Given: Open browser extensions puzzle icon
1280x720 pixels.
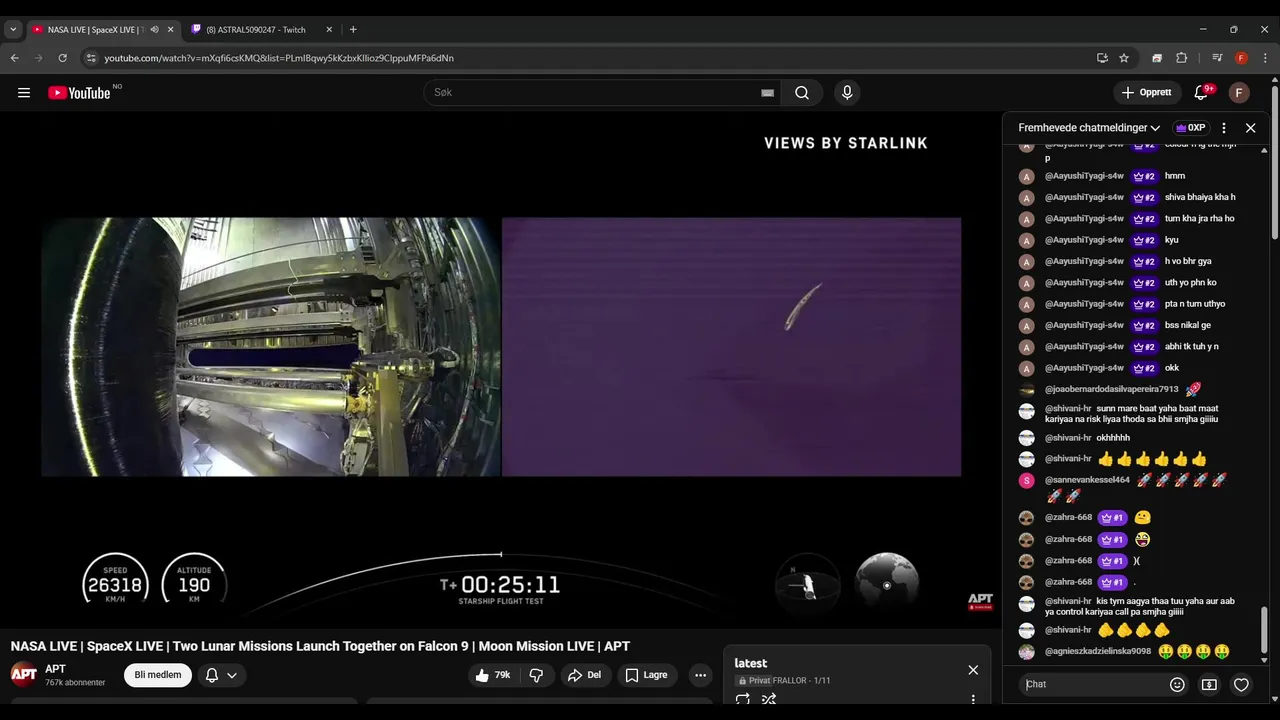Looking at the screenshot, I should tap(1181, 58).
